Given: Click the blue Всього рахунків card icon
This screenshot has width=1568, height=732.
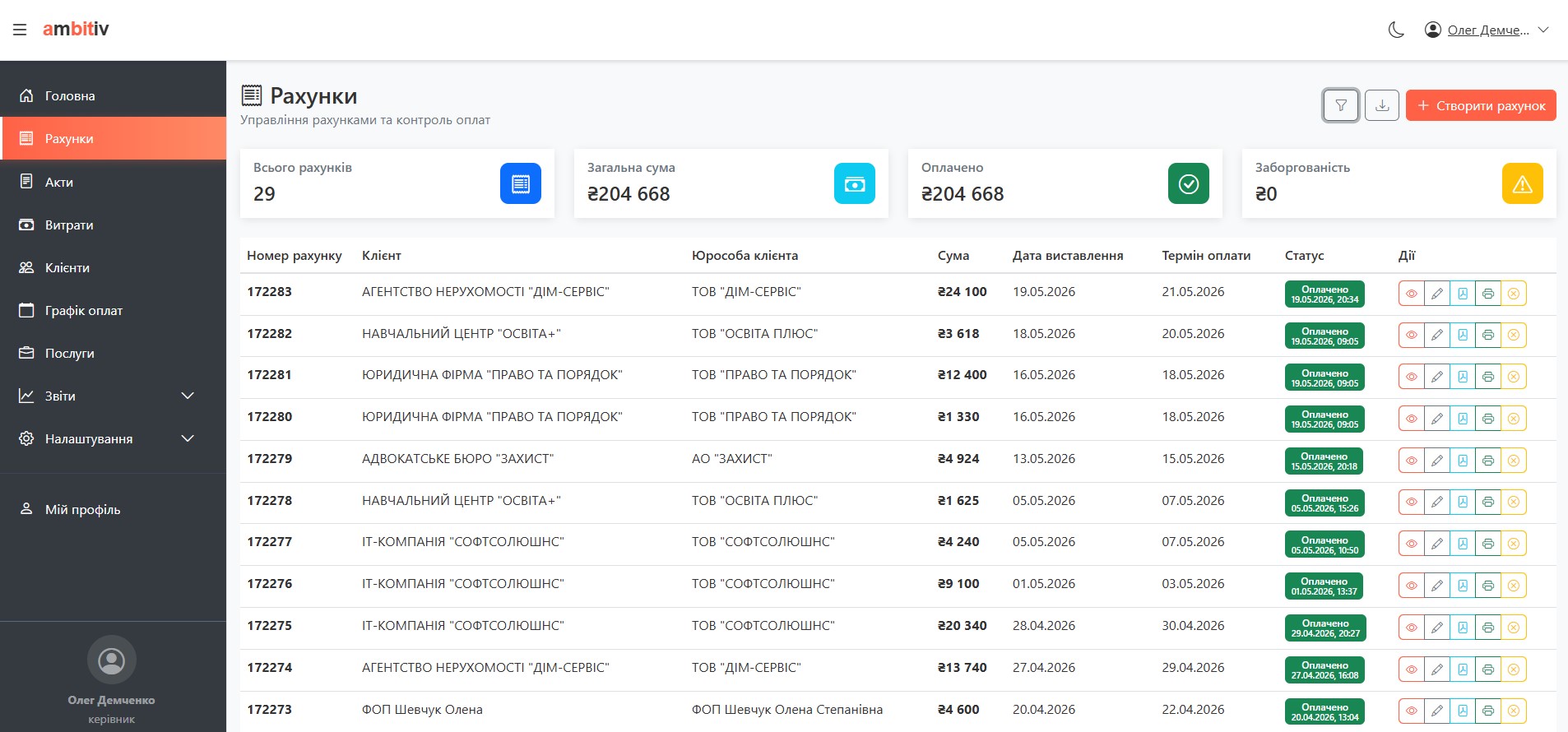Looking at the screenshot, I should pos(521,183).
